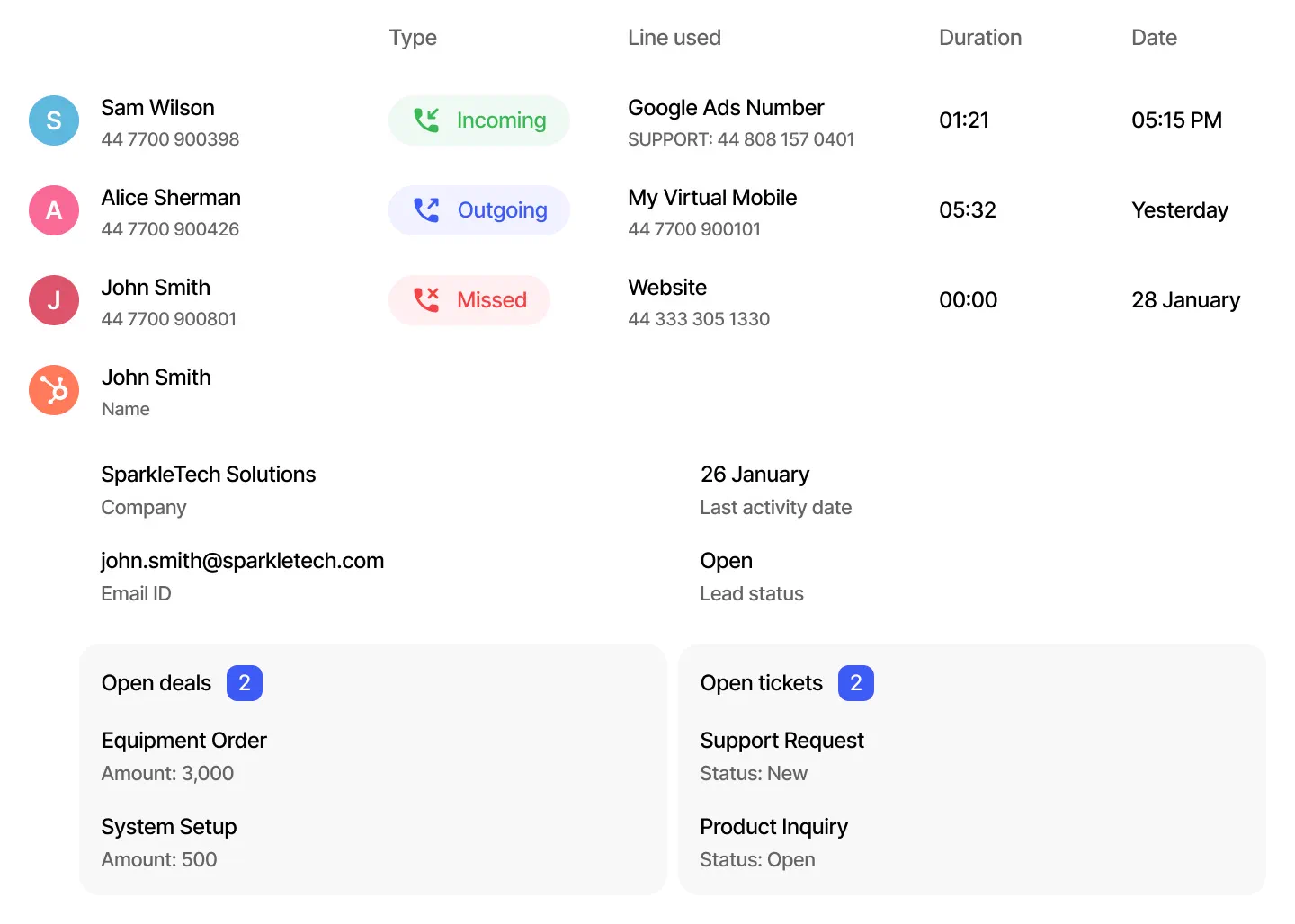
Task: Click the 28 January call date
Action: point(1185,300)
